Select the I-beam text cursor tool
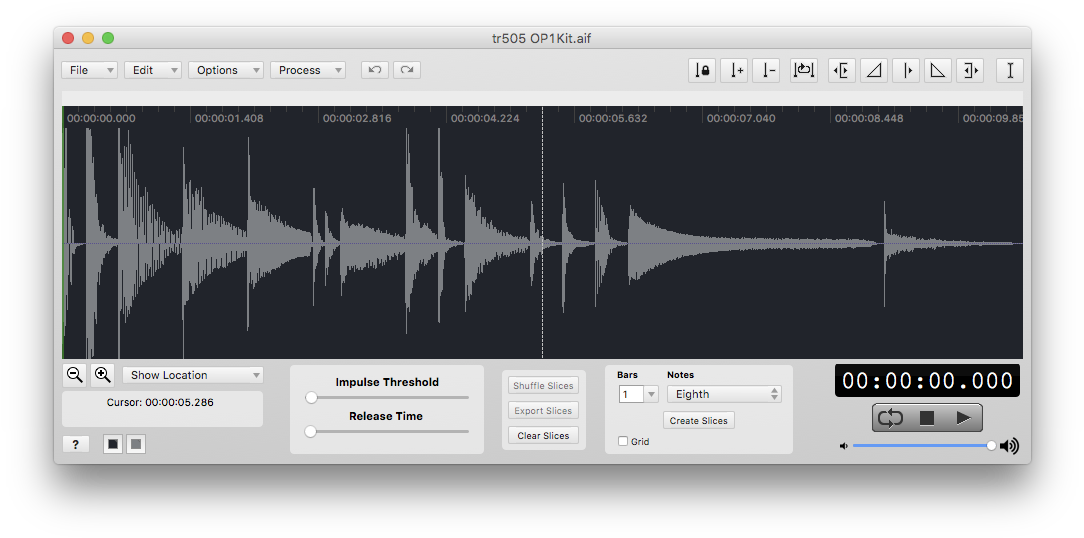Viewport: 1084px width, 538px height. click(1010, 70)
